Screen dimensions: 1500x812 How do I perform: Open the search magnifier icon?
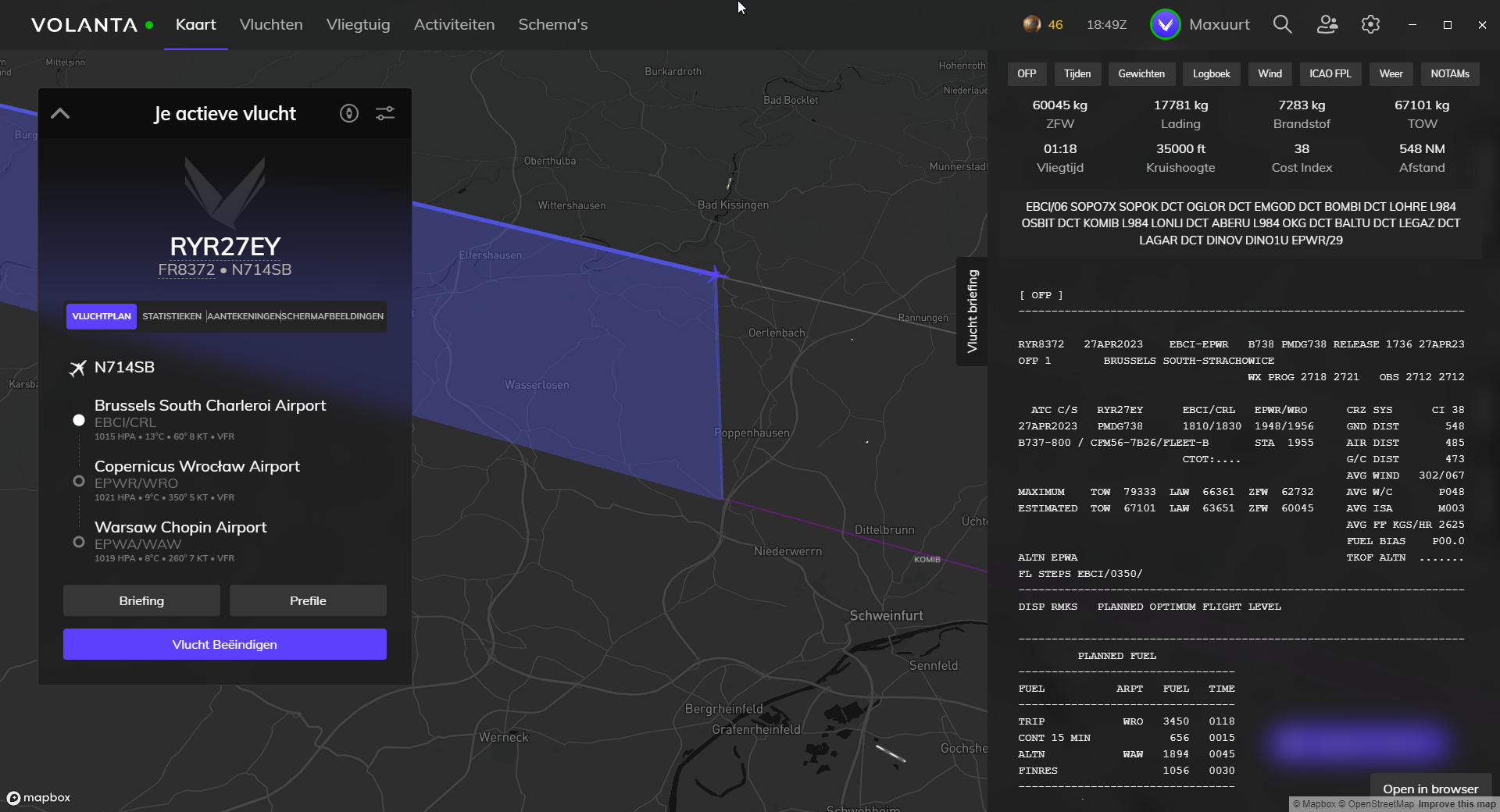1282,25
